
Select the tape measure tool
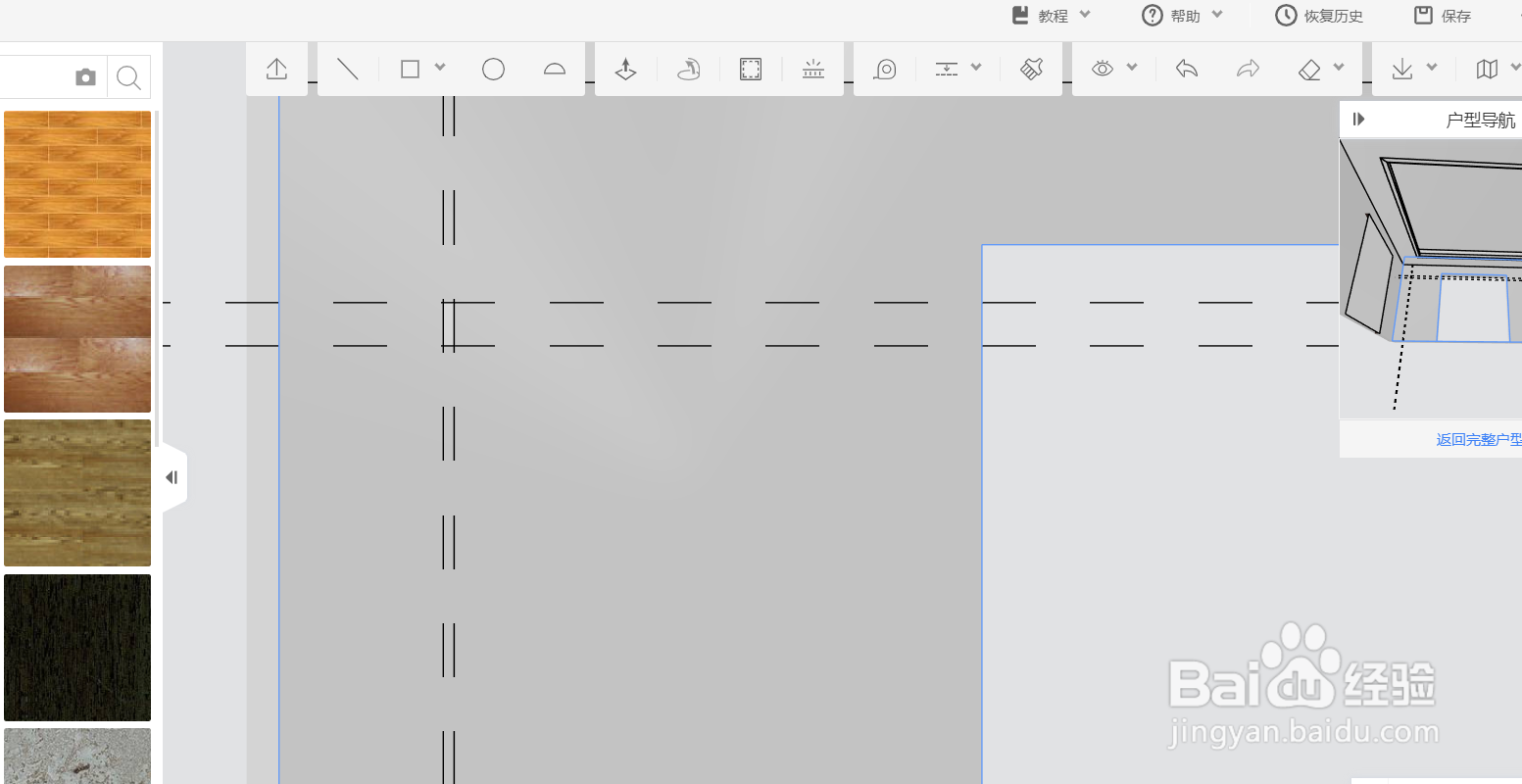click(x=885, y=69)
